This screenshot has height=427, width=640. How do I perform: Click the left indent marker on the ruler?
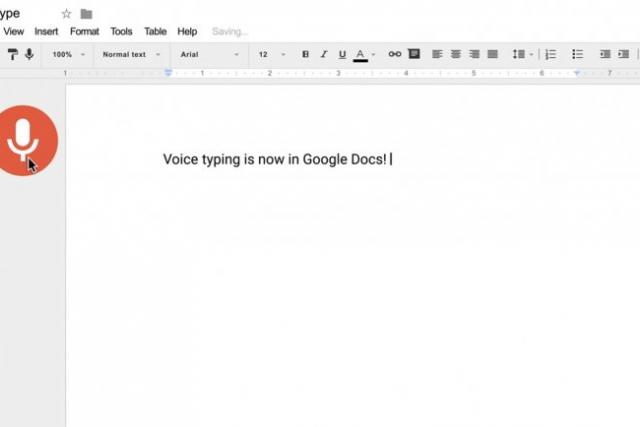tap(168, 73)
